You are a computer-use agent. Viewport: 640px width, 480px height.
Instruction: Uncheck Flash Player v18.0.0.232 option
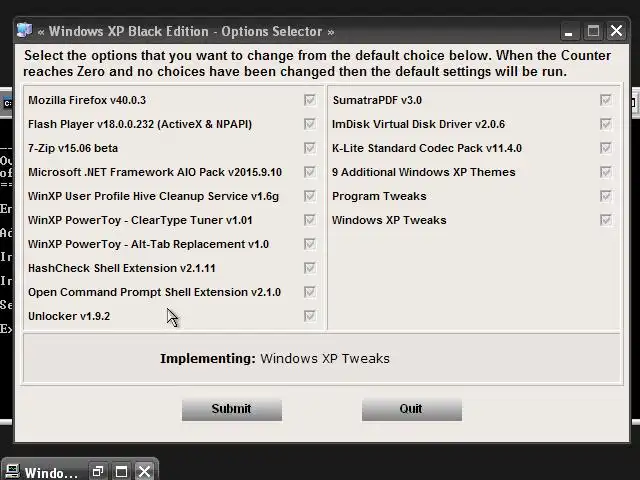click(310, 124)
